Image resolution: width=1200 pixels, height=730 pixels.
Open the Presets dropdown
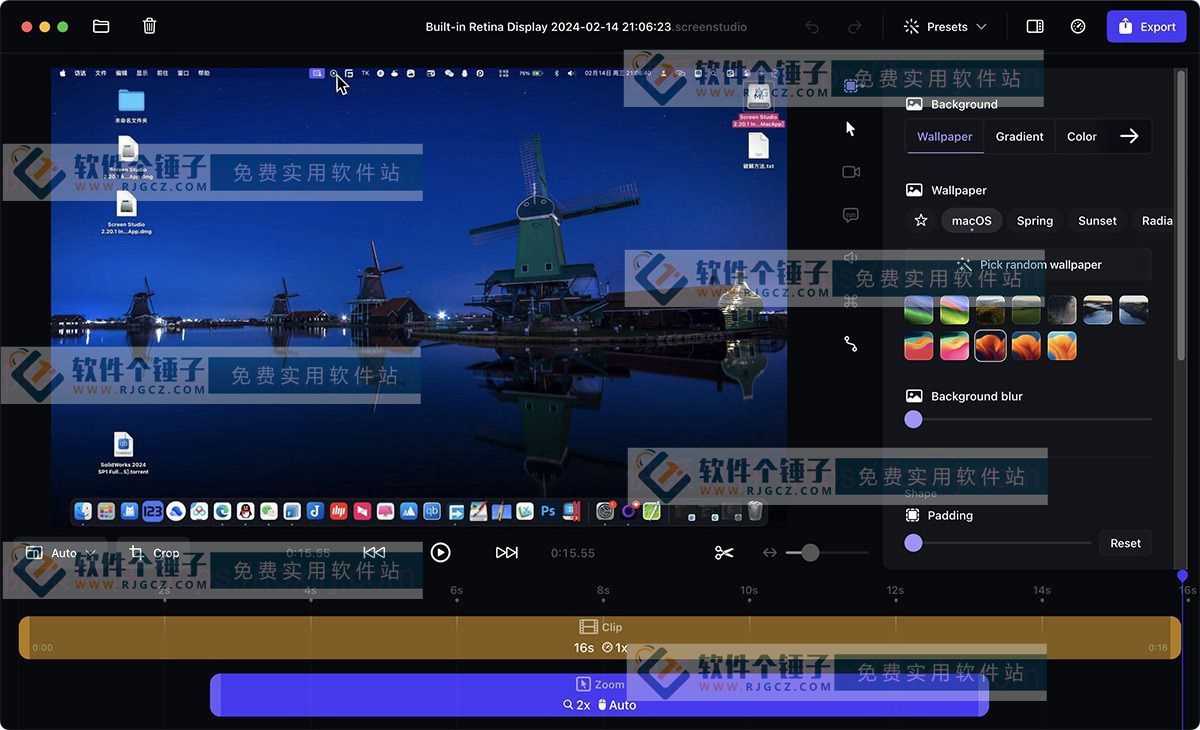click(x=945, y=27)
